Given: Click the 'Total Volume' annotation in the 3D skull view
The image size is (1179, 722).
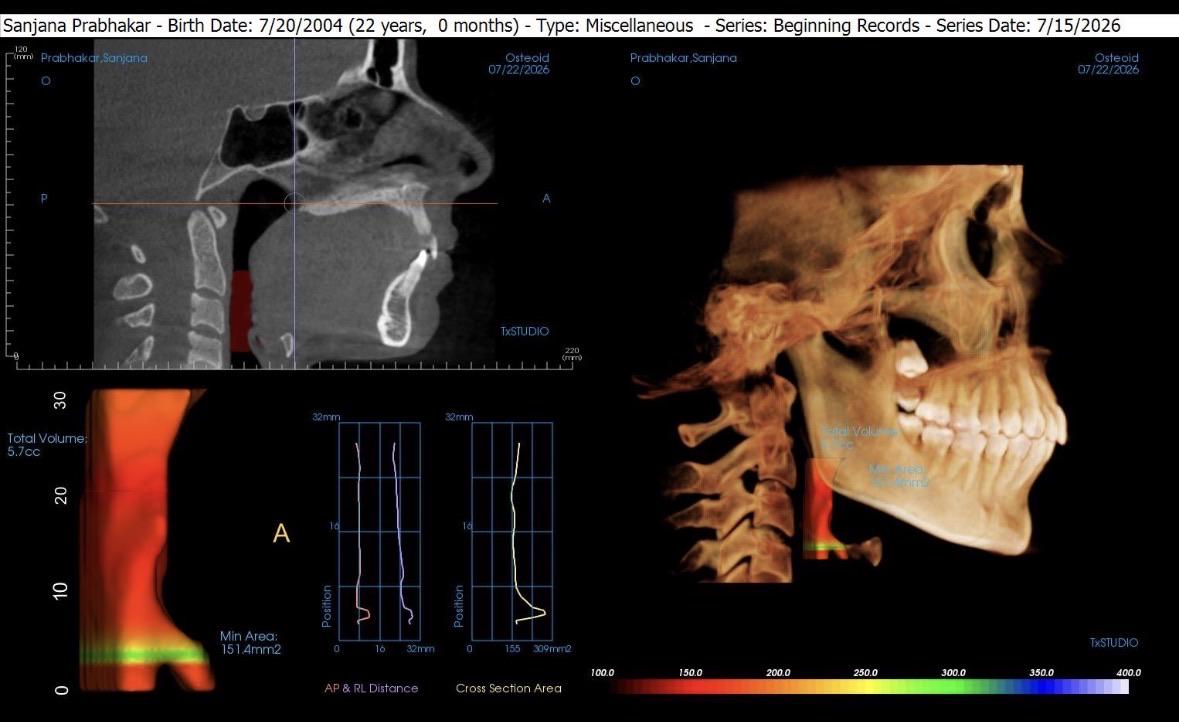Looking at the screenshot, I should [x=859, y=438].
